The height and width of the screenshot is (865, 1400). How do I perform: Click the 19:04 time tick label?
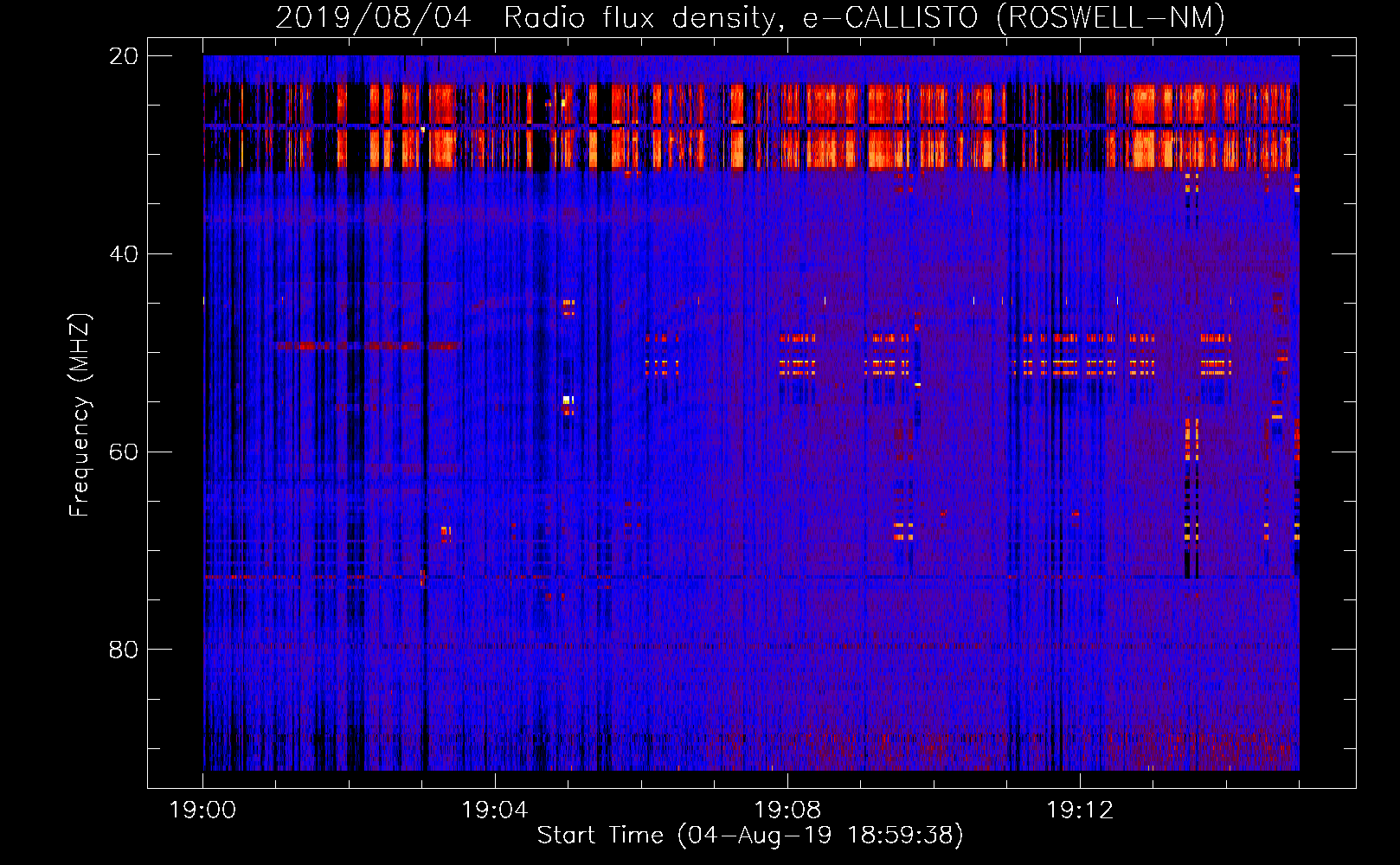tap(495, 811)
